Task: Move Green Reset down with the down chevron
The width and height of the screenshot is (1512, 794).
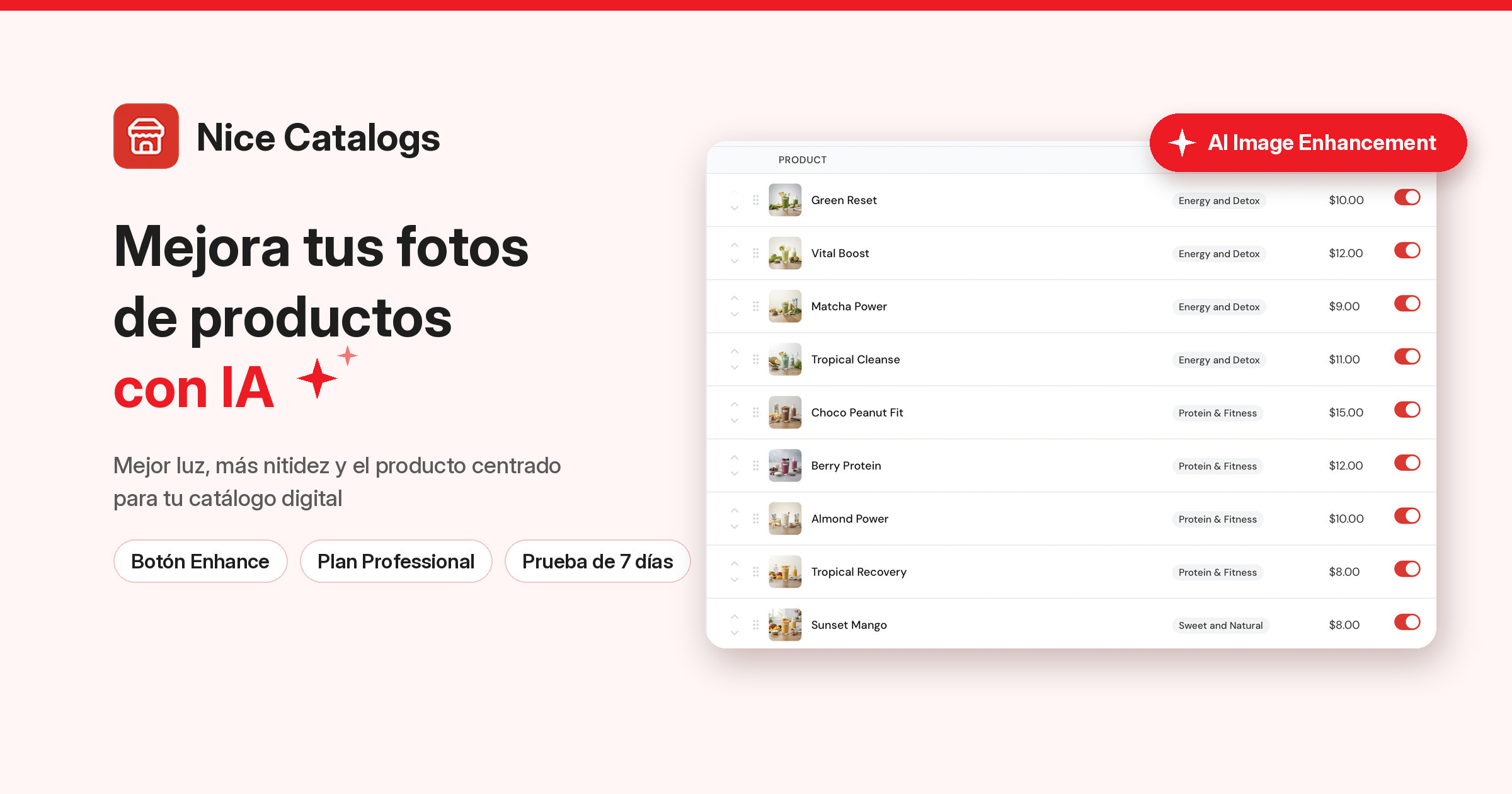Action: (735, 208)
